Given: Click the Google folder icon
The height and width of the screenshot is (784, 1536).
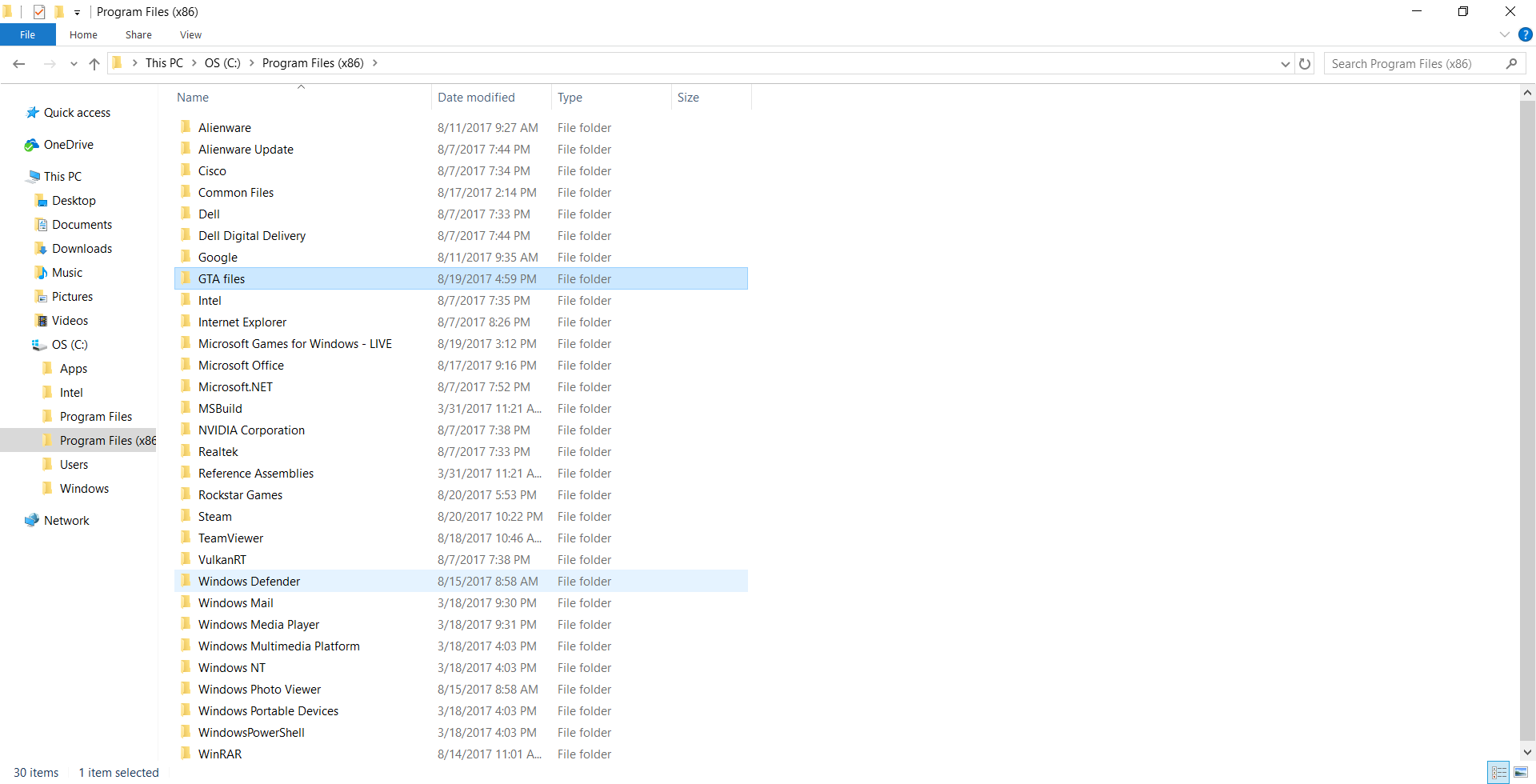Looking at the screenshot, I should point(186,257).
